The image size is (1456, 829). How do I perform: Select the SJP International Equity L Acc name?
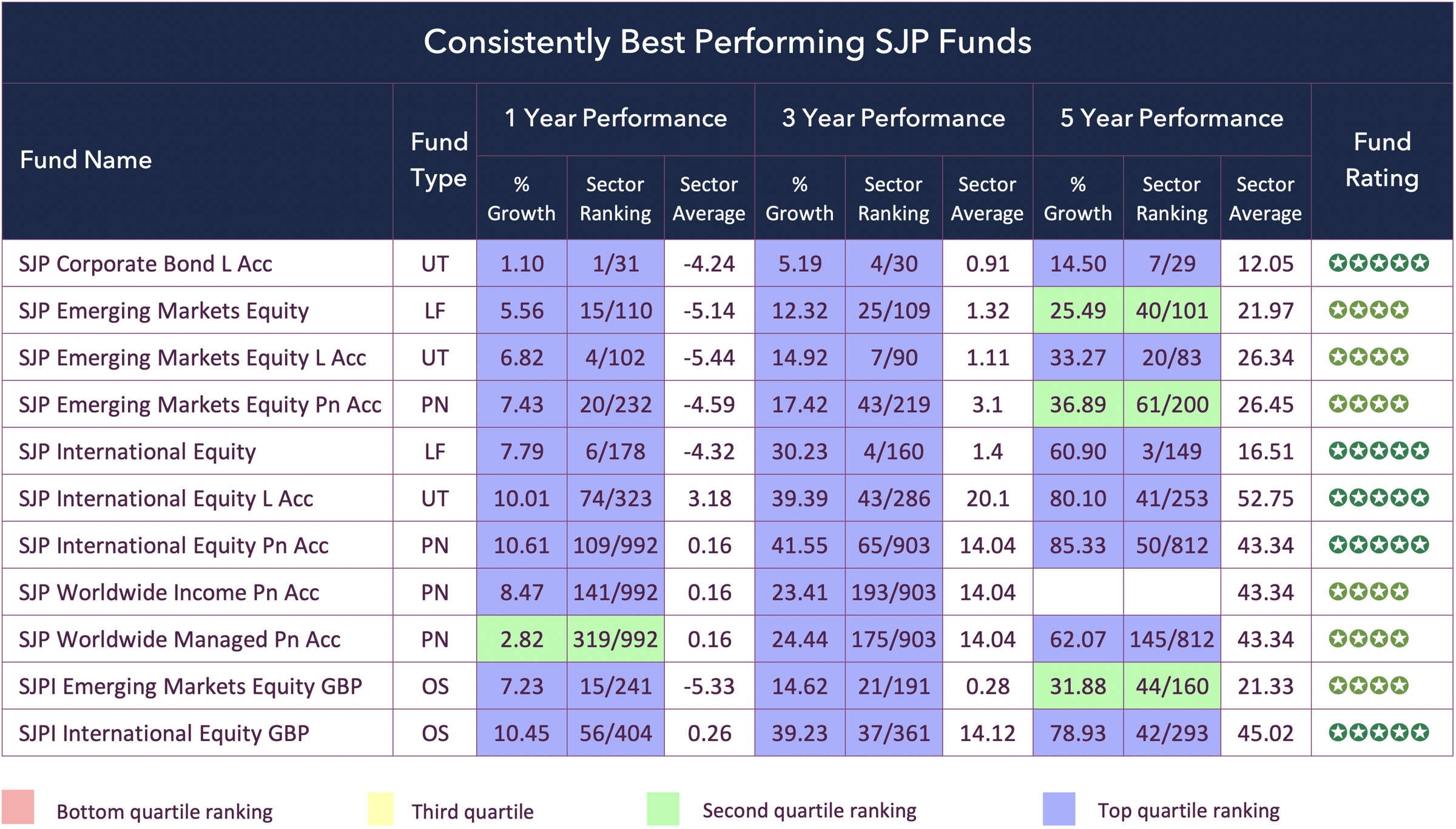166,499
